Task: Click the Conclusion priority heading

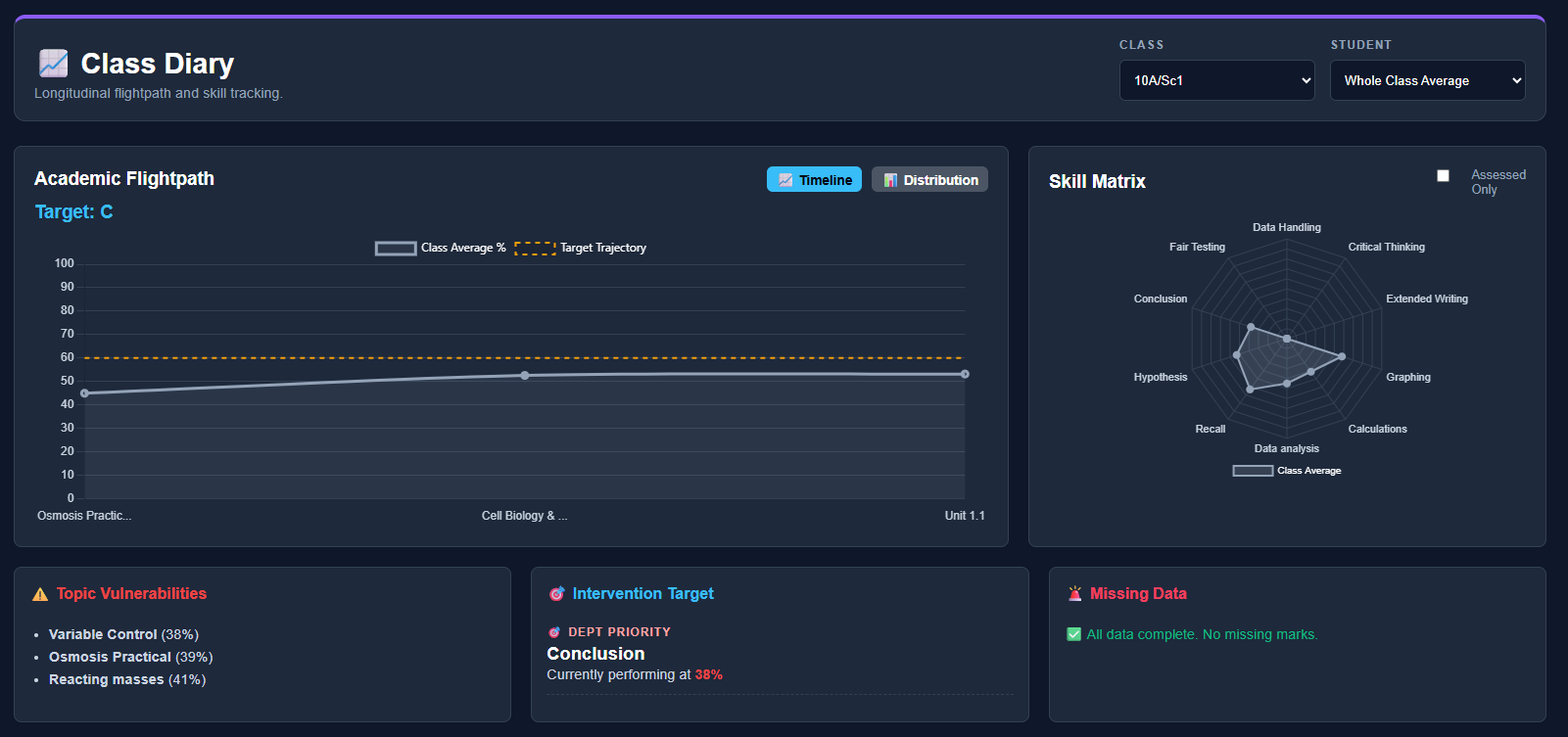Action: pos(595,654)
